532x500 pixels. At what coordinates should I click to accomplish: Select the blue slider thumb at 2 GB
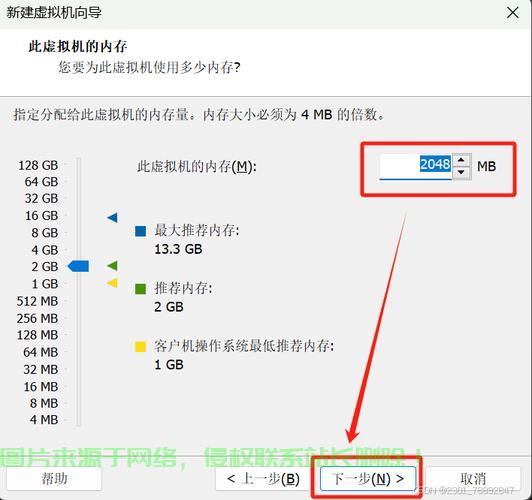pyautogui.click(x=78, y=266)
